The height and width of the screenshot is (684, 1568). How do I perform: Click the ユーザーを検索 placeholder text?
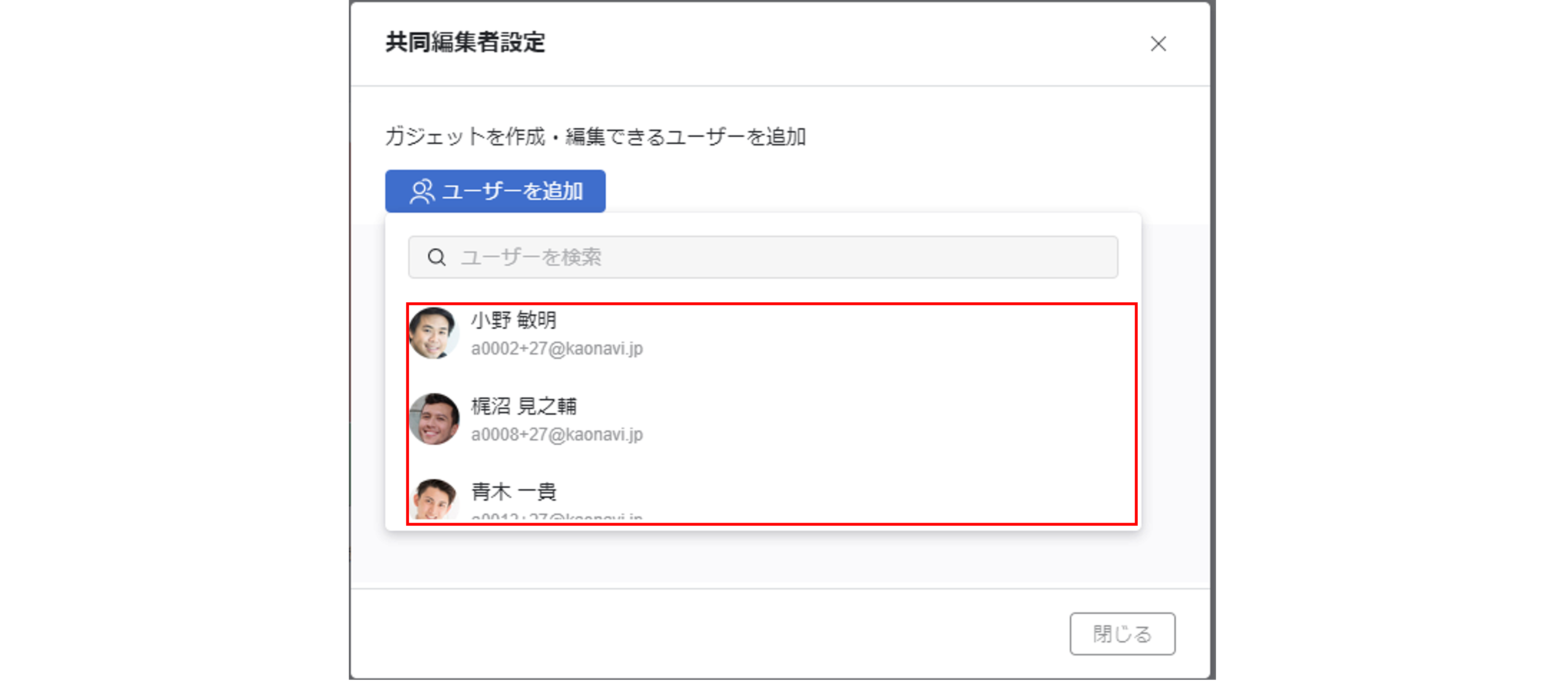[531, 258]
